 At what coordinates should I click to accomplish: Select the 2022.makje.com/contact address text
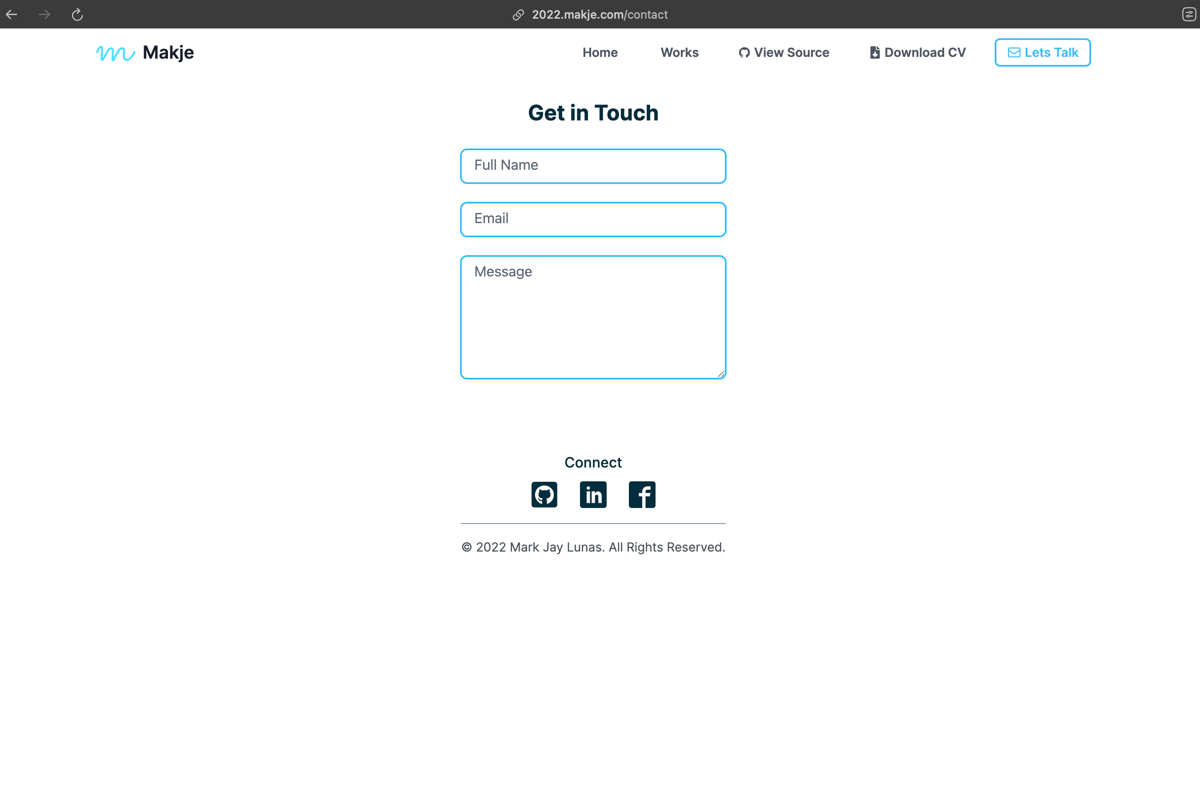tap(600, 15)
